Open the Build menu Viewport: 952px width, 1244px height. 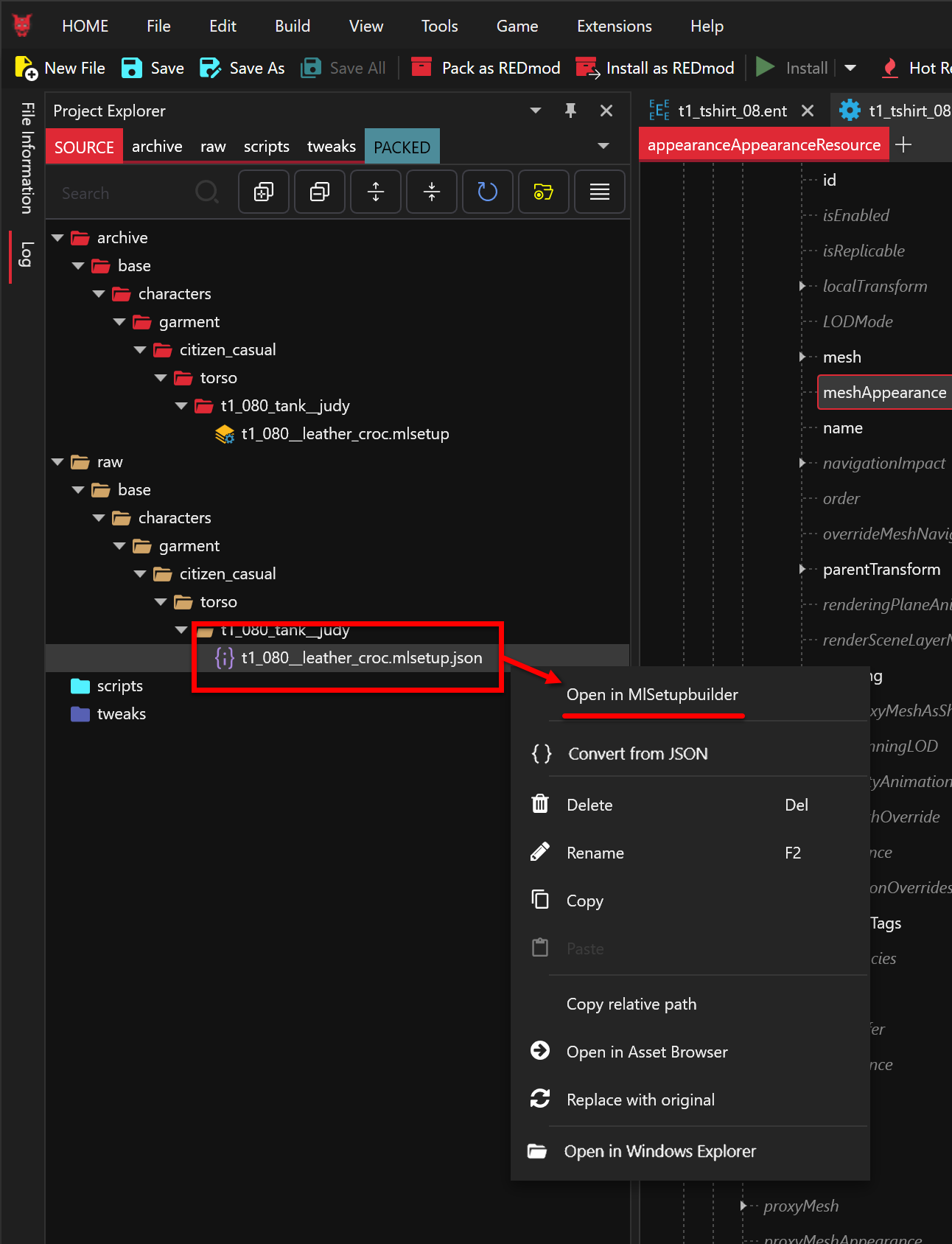click(x=293, y=27)
